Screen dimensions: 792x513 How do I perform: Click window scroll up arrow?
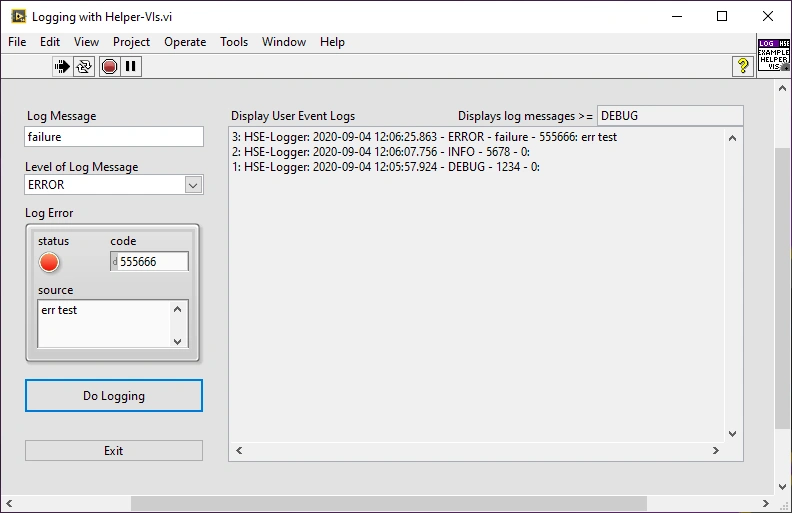click(782, 88)
